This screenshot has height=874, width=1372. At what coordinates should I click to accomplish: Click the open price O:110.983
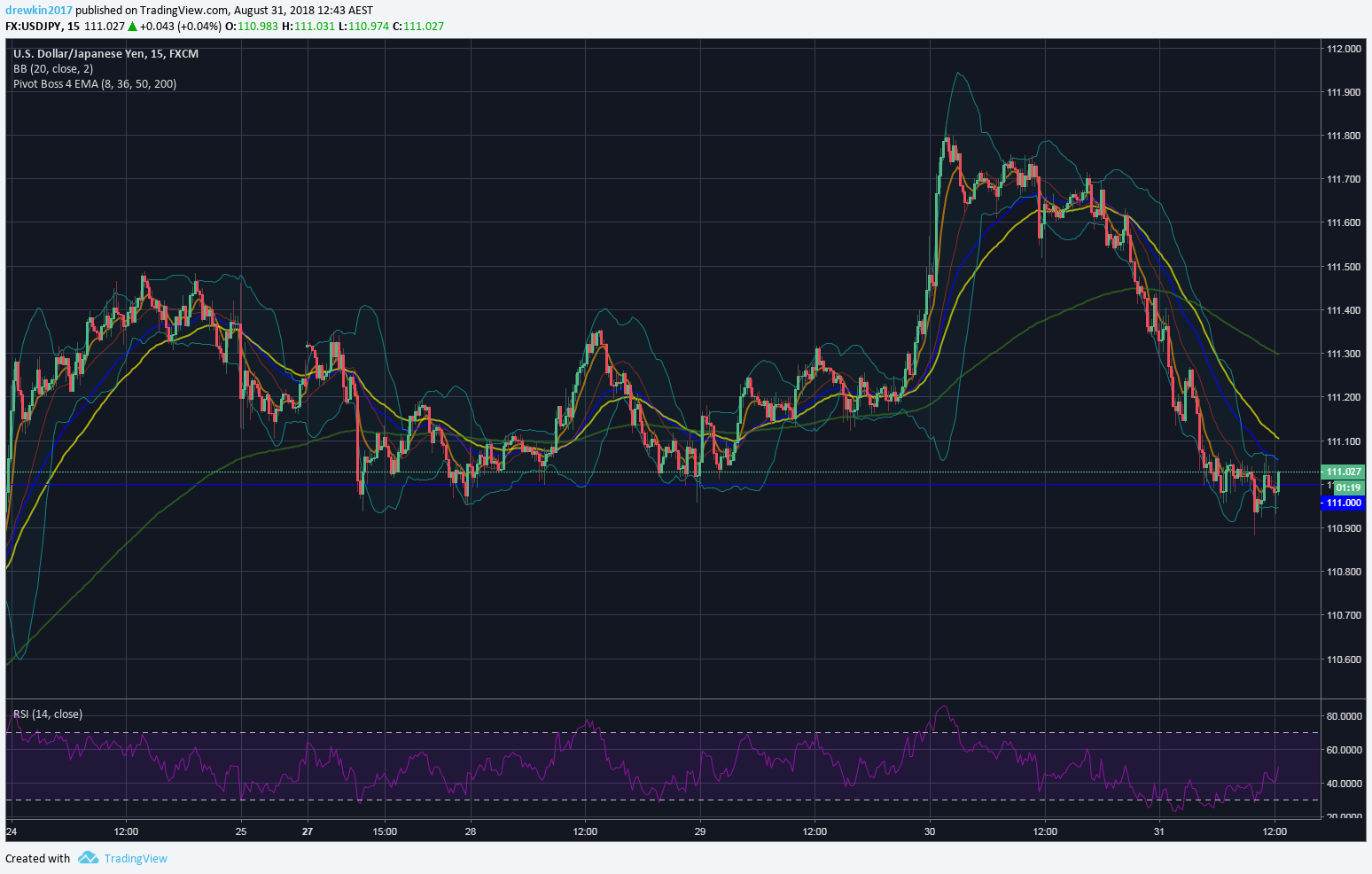point(252,26)
